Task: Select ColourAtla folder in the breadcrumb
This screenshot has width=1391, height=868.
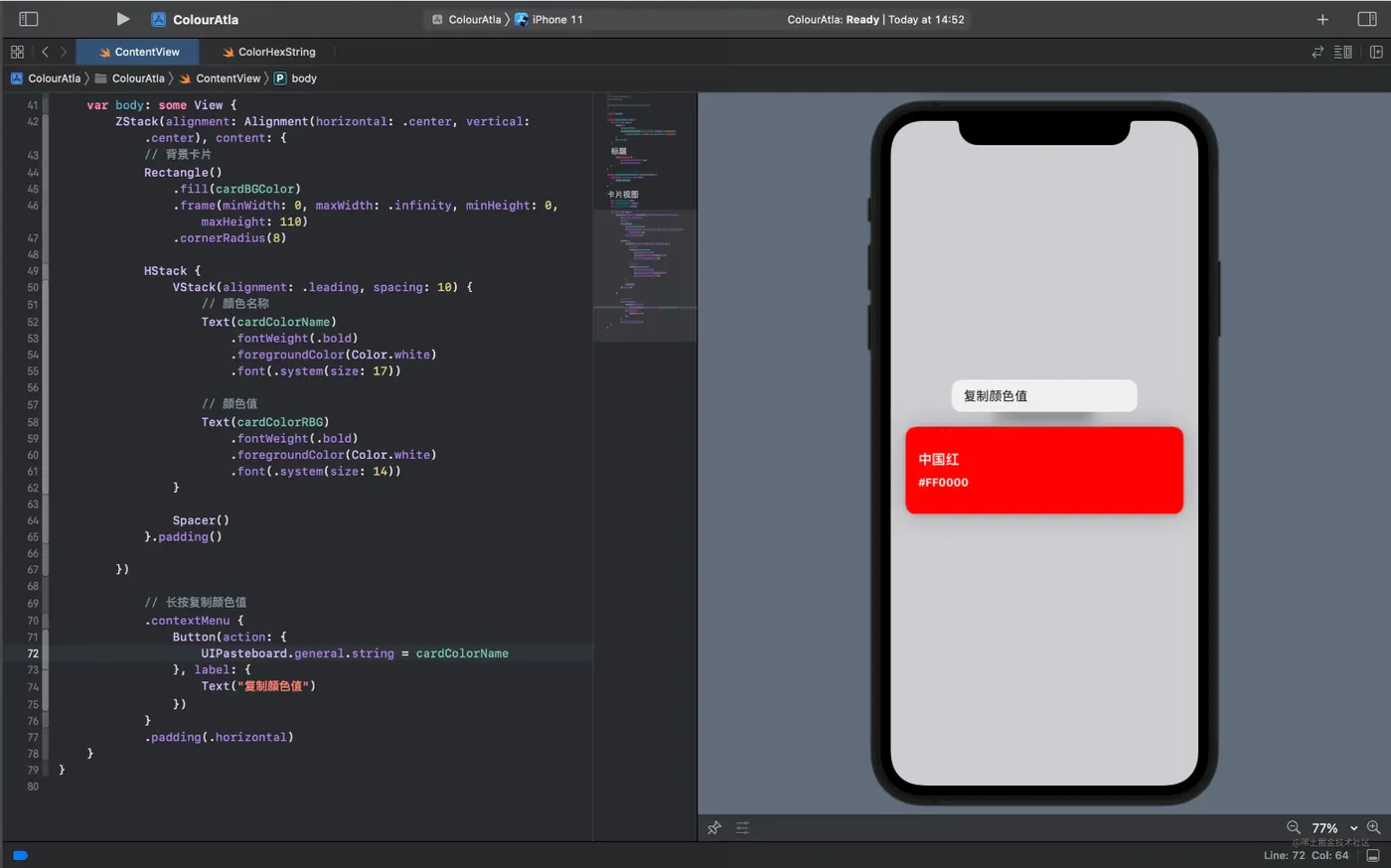Action: (x=129, y=78)
